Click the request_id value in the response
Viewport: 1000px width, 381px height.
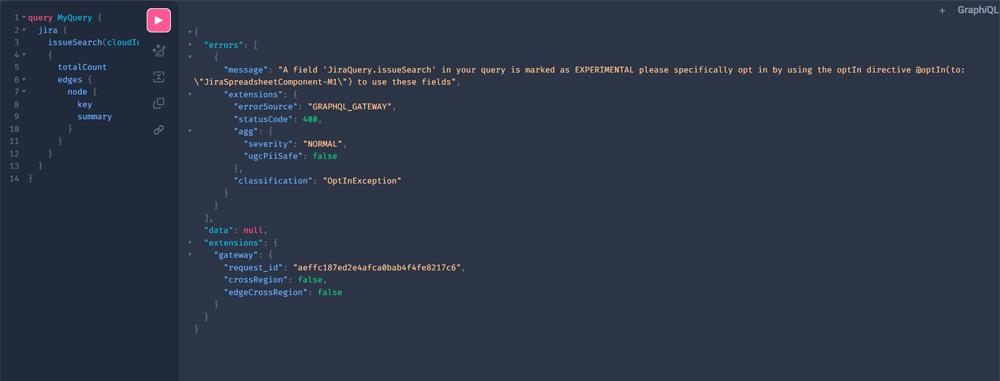[x=376, y=267]
